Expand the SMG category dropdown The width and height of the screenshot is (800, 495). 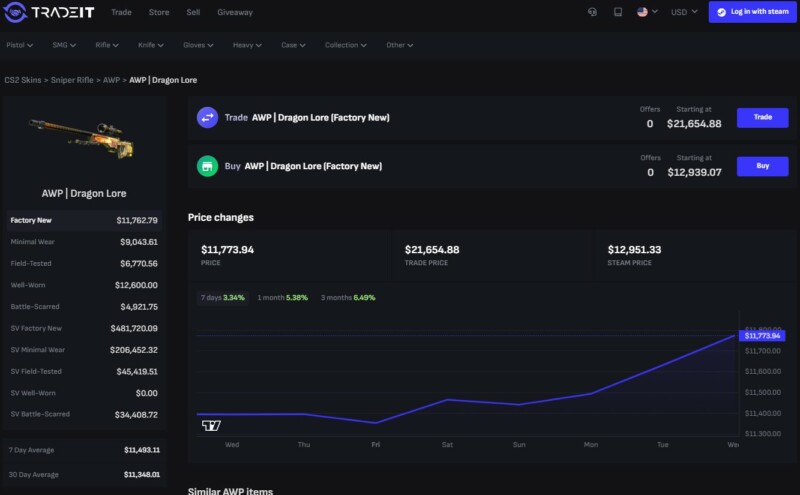[64, 45]
